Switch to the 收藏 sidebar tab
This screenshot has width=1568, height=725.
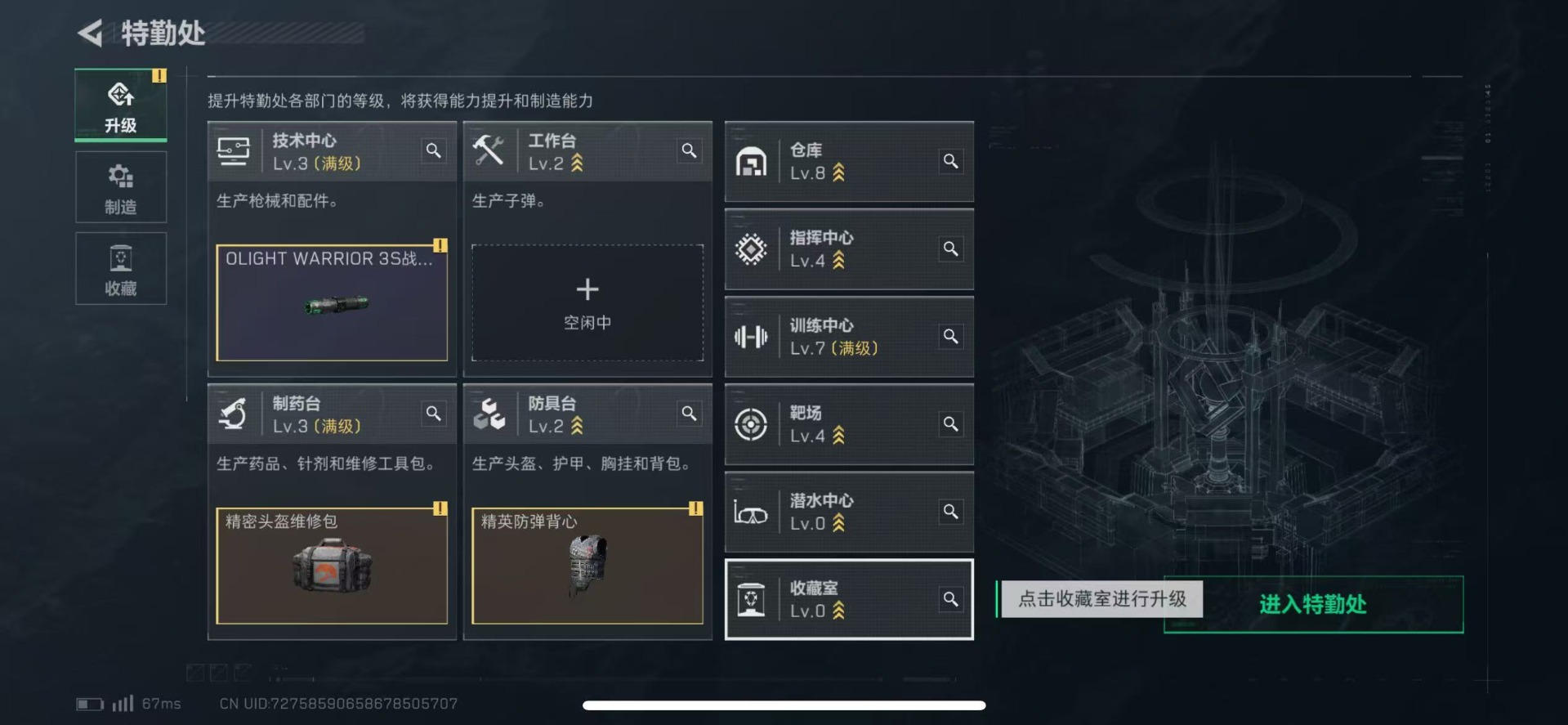point(121,268)
